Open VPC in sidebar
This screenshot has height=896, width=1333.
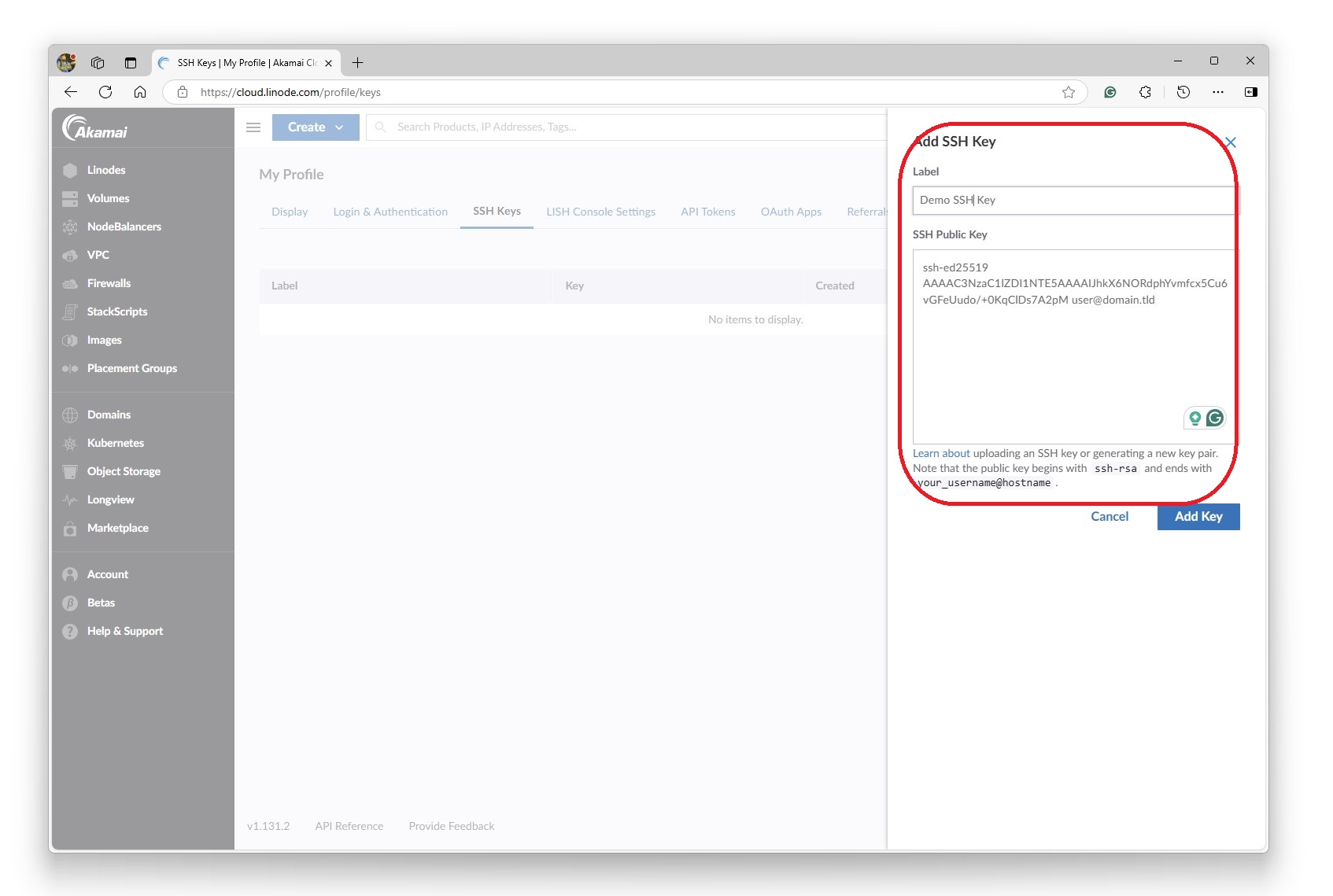pyautogui.click(x=98, y=255)
